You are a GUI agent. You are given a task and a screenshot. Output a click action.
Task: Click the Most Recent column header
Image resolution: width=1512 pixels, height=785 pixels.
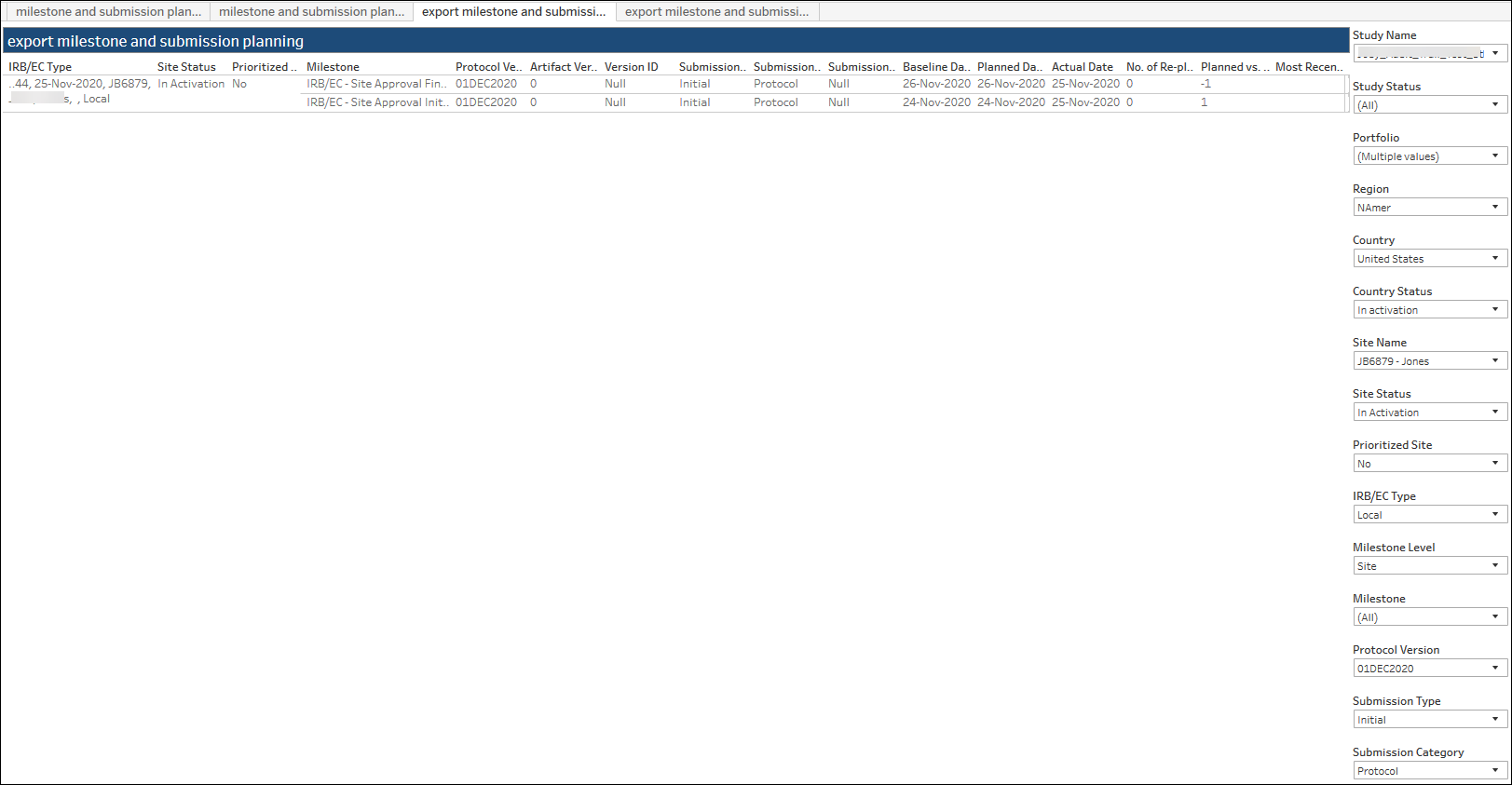[1309, 67]
